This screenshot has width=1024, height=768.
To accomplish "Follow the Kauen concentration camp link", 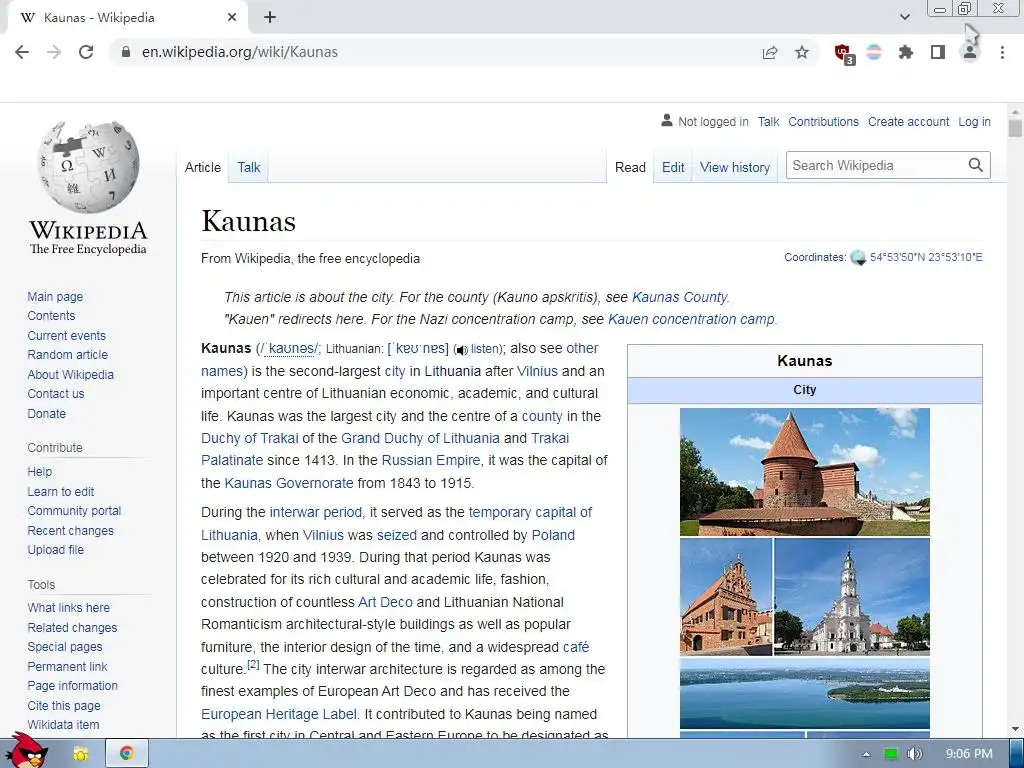I will (x=691, y=319).
